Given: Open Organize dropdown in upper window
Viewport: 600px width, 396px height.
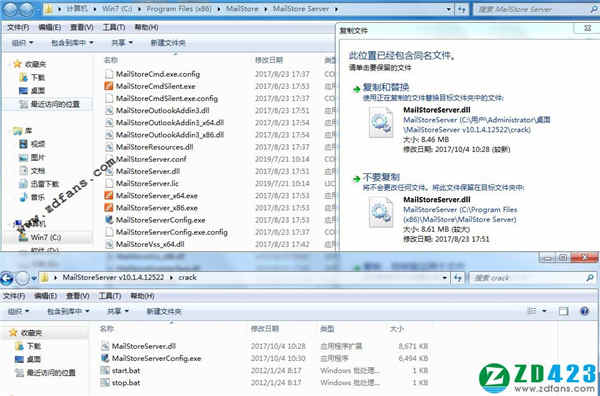Looking at the screenshot, I should (23, 43).
